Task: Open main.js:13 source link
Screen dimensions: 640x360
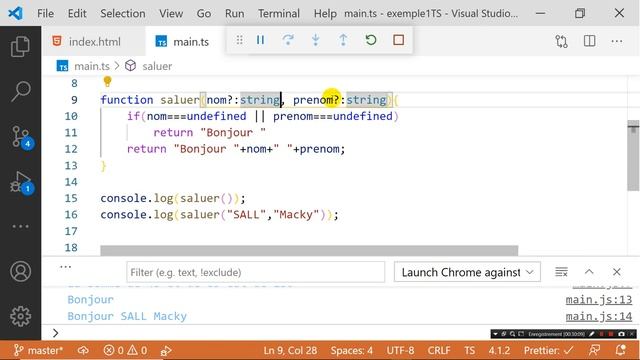Action: coord(598,300)
